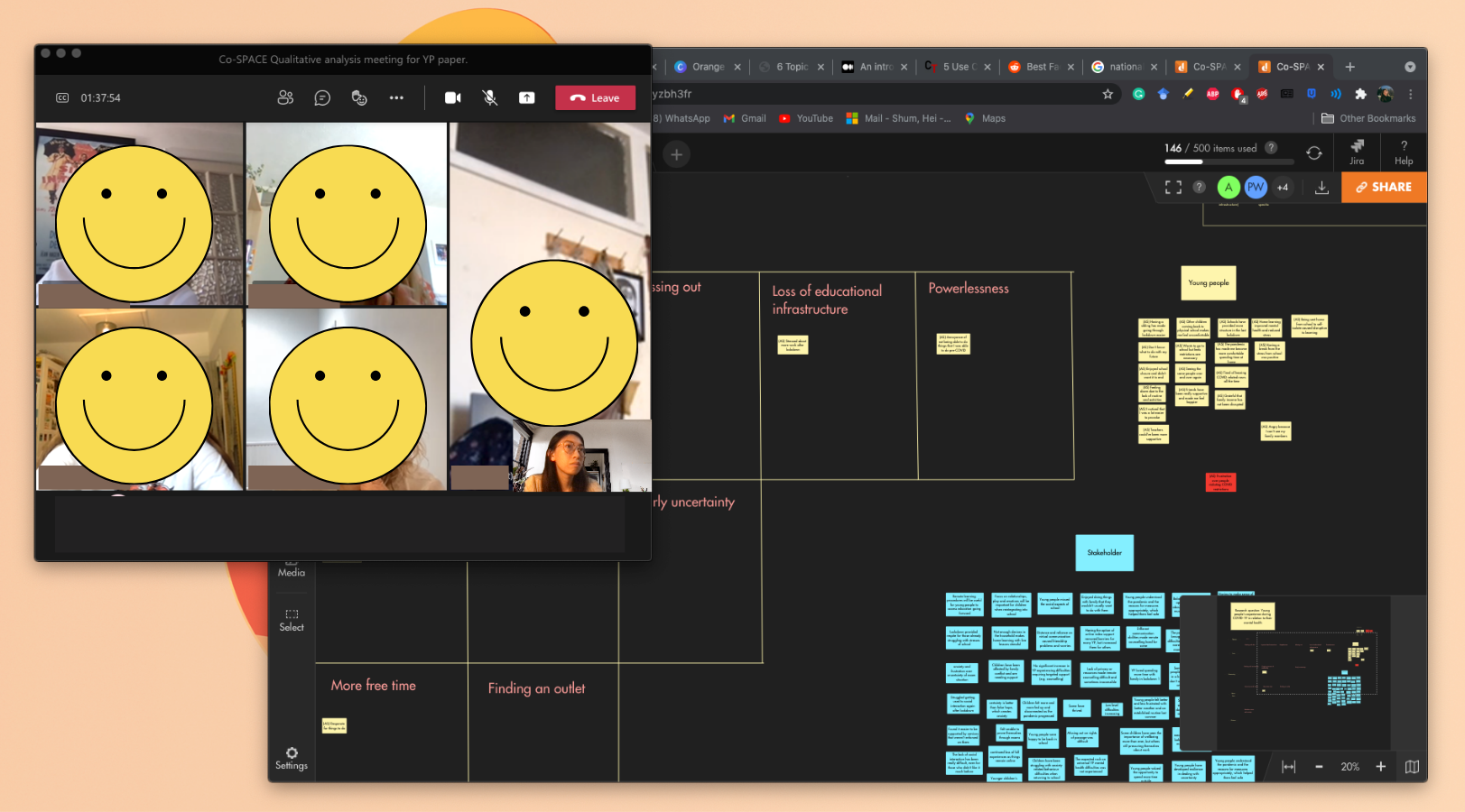Toggle the minimap map icon
Image resolution: width=1465 pixels, height=812 pixels.
[1412, 767]
